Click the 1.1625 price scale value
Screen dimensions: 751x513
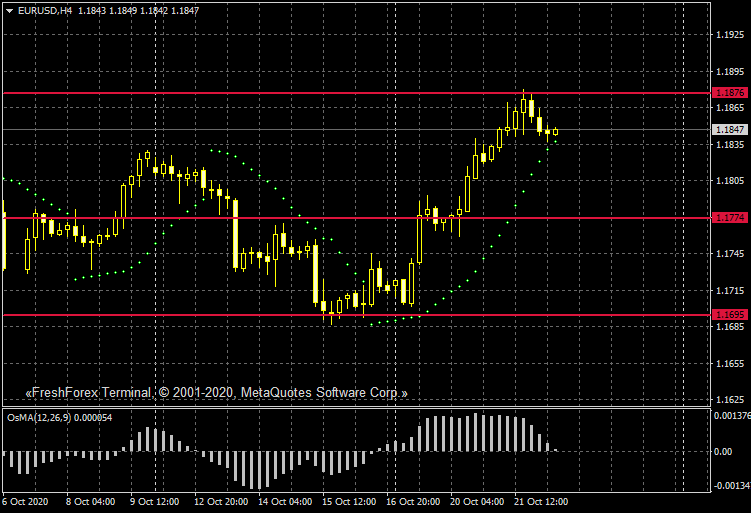tap(730, 399)
